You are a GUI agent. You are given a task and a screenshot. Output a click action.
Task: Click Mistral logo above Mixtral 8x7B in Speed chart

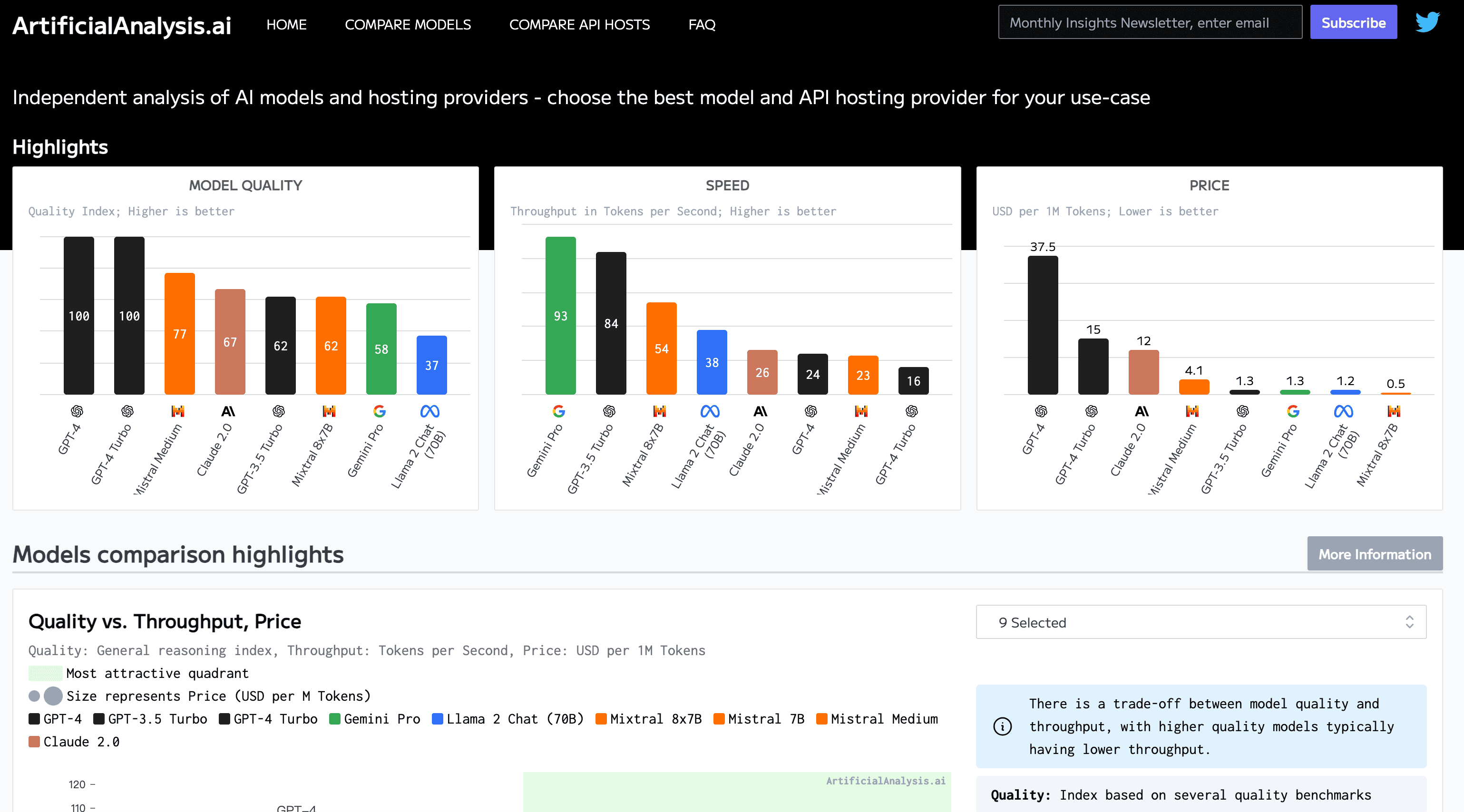coord(660,411)
